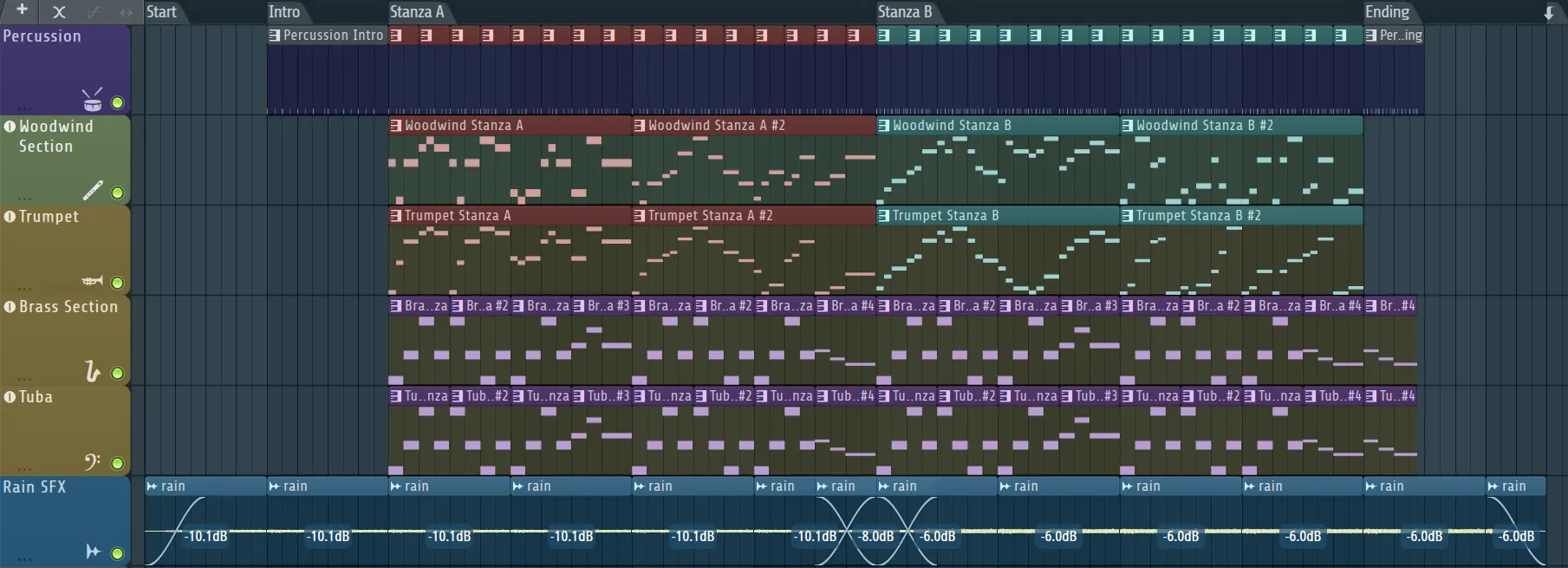Click the -8.0dB crossfade volume label in the rain clip
Image resolution: width=1568 pixels, height=568 pixels.
[875, 536]
